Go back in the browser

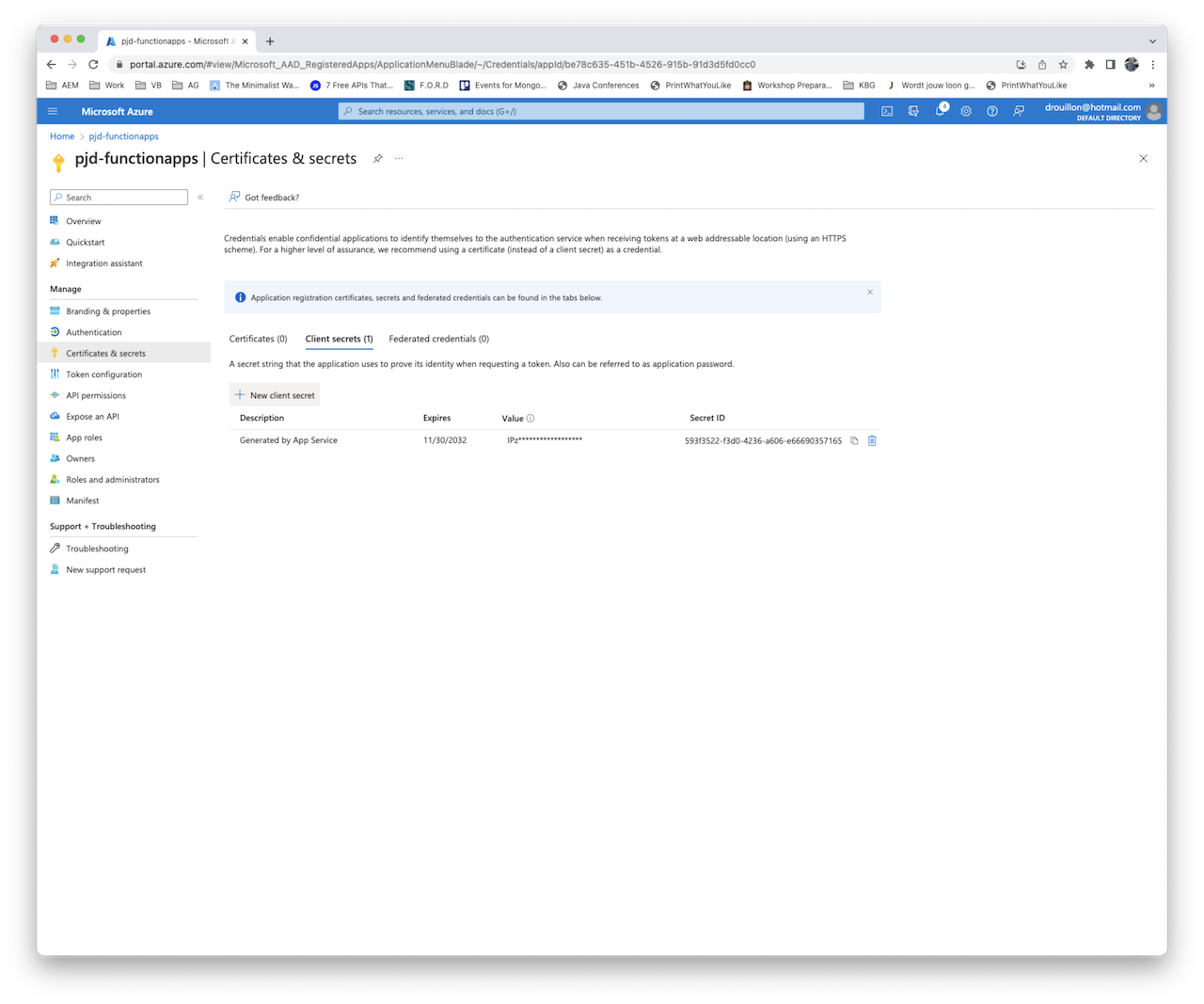[x=51, y=64]
